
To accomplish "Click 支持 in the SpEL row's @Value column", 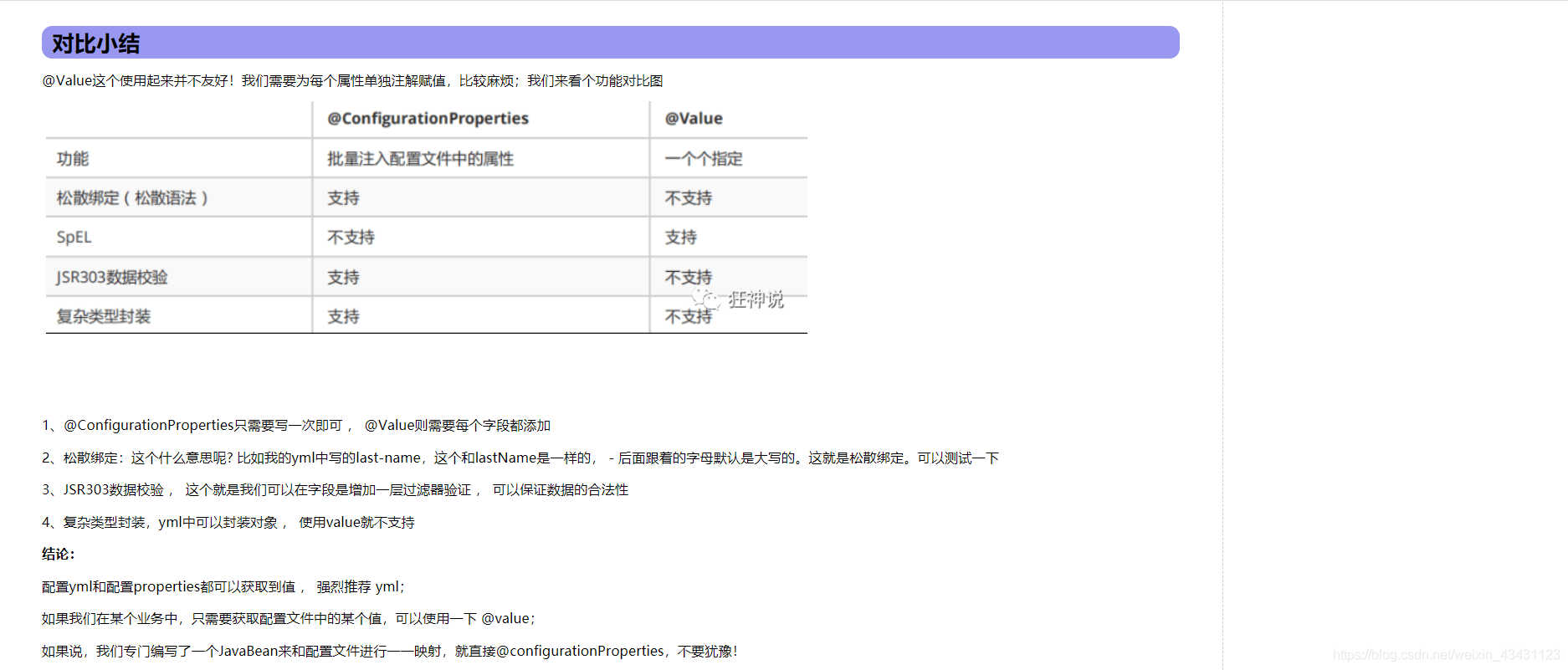I will pos(680,238).
